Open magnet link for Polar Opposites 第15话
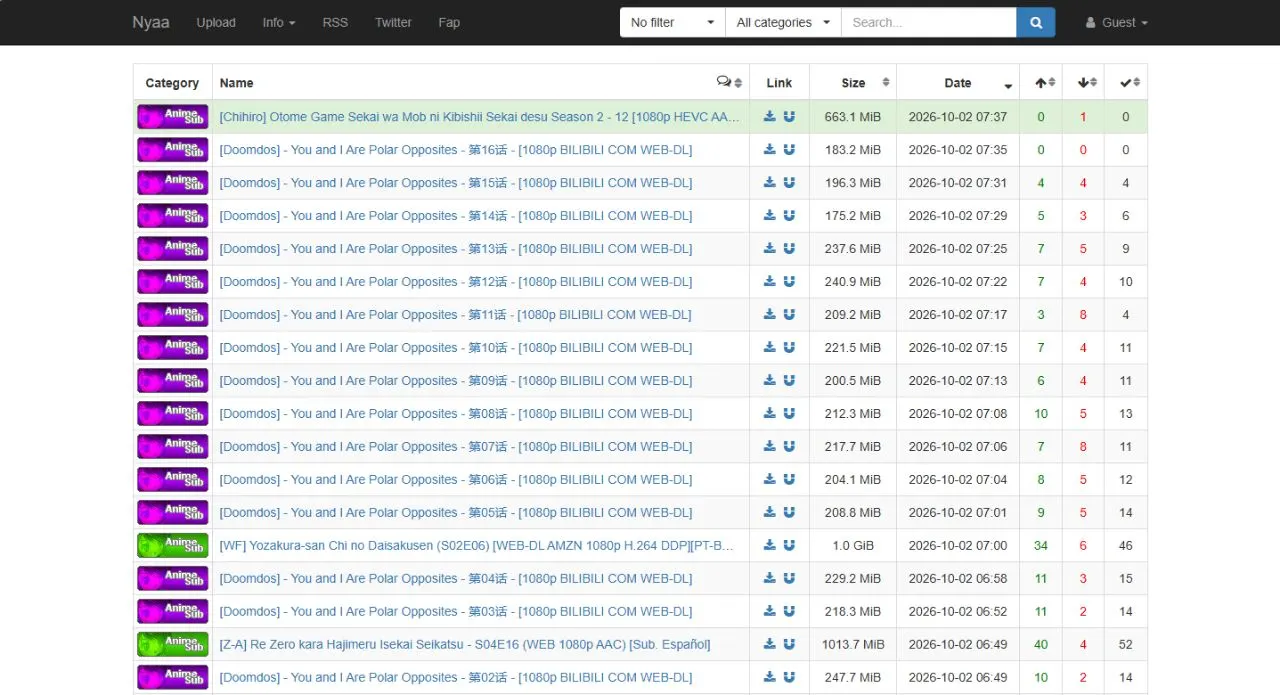Screen dimensions: 1280x695 (789, 183)
